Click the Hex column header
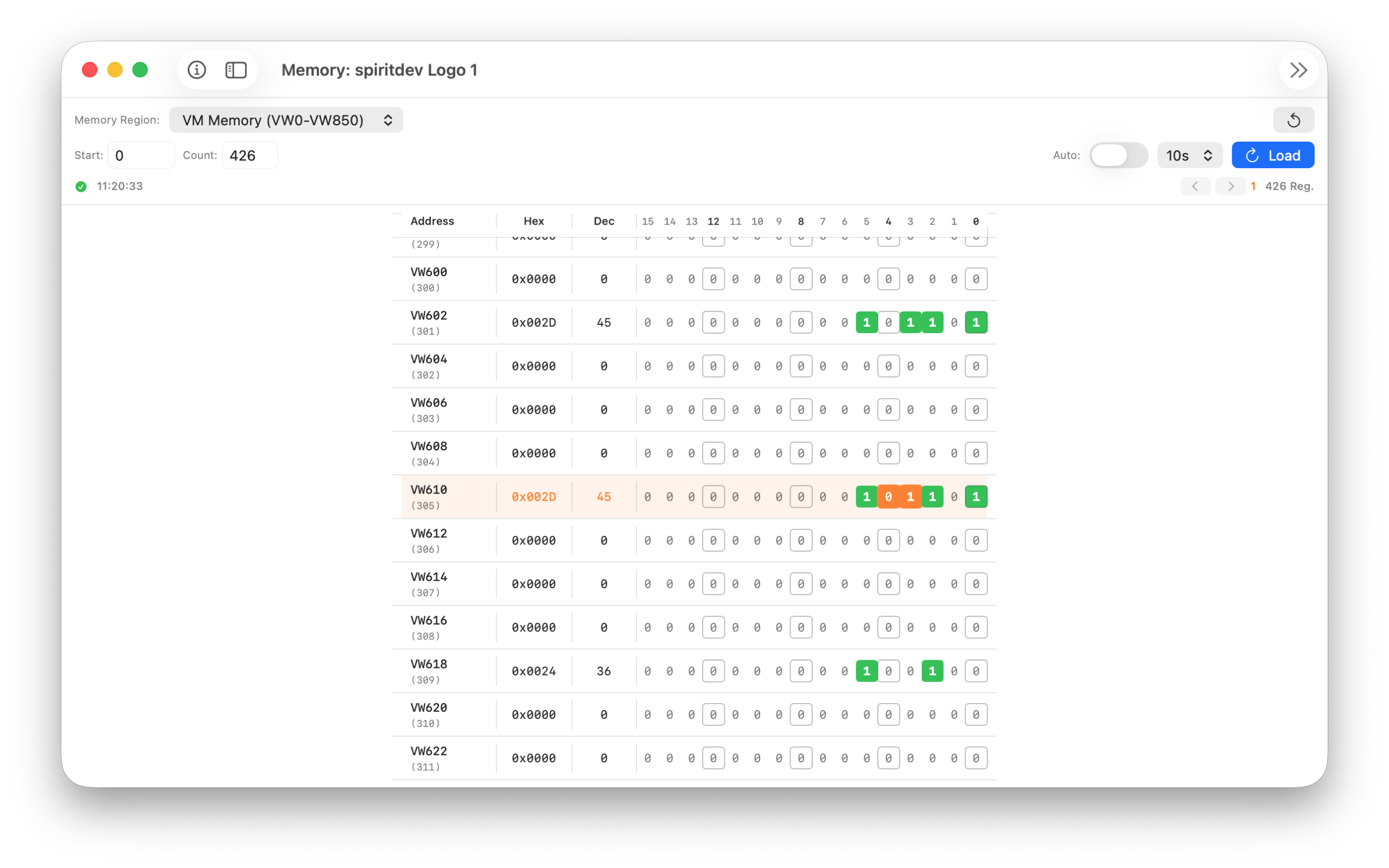 pyautogui.click(x=533, y=221)
